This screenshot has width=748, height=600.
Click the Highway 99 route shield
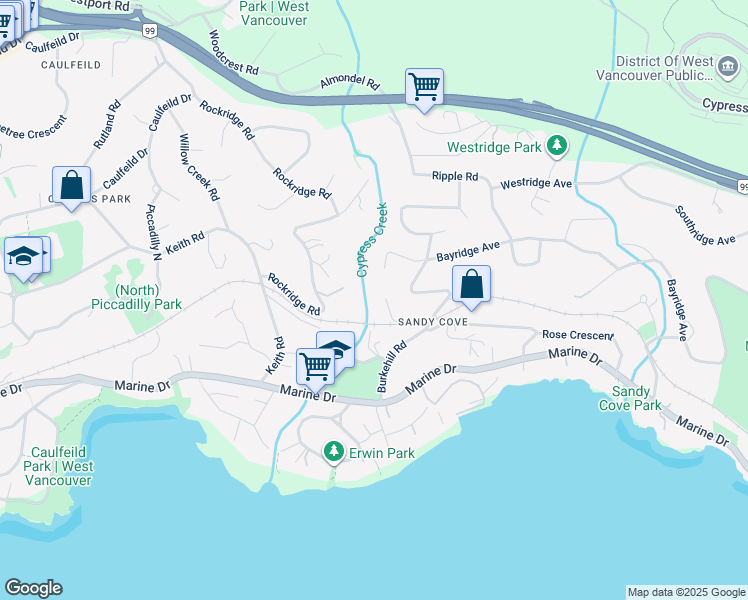[x=150, y=31]
